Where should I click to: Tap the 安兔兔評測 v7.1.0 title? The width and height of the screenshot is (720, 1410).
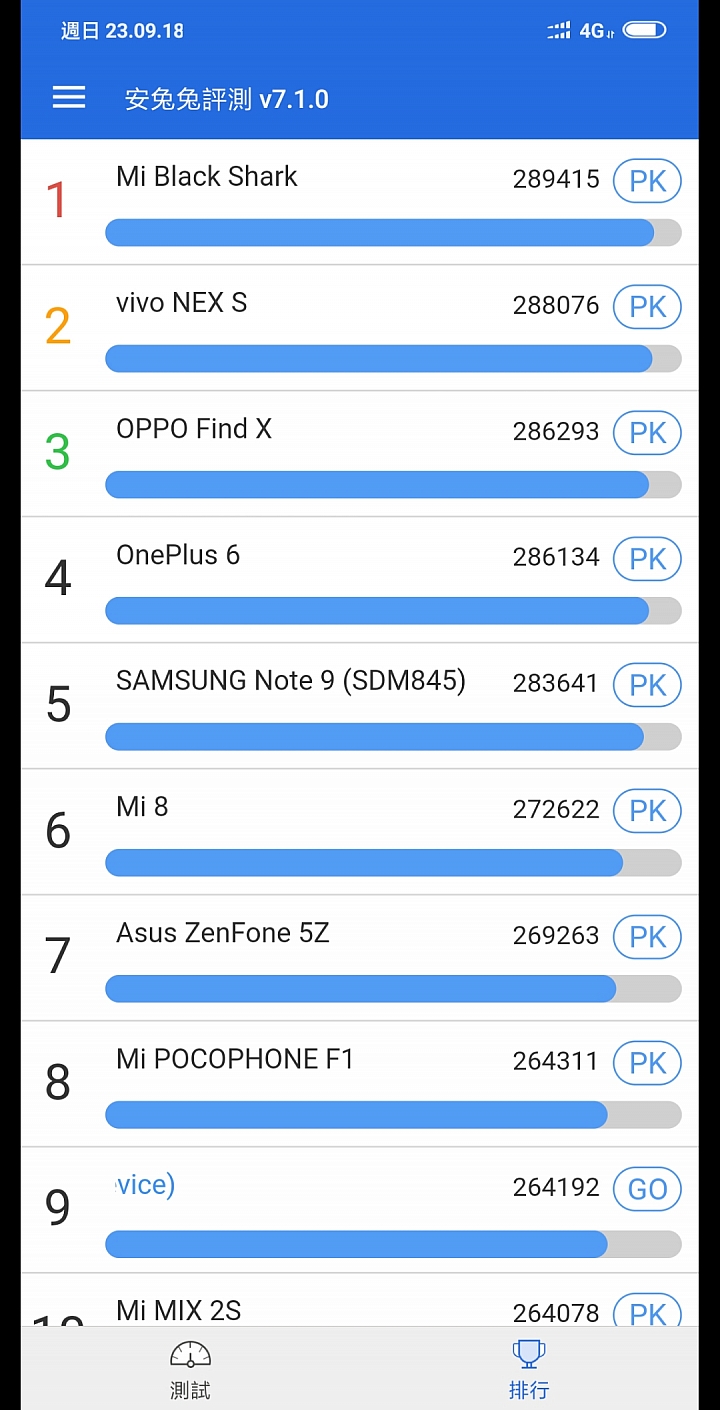[x=227, y=99]
